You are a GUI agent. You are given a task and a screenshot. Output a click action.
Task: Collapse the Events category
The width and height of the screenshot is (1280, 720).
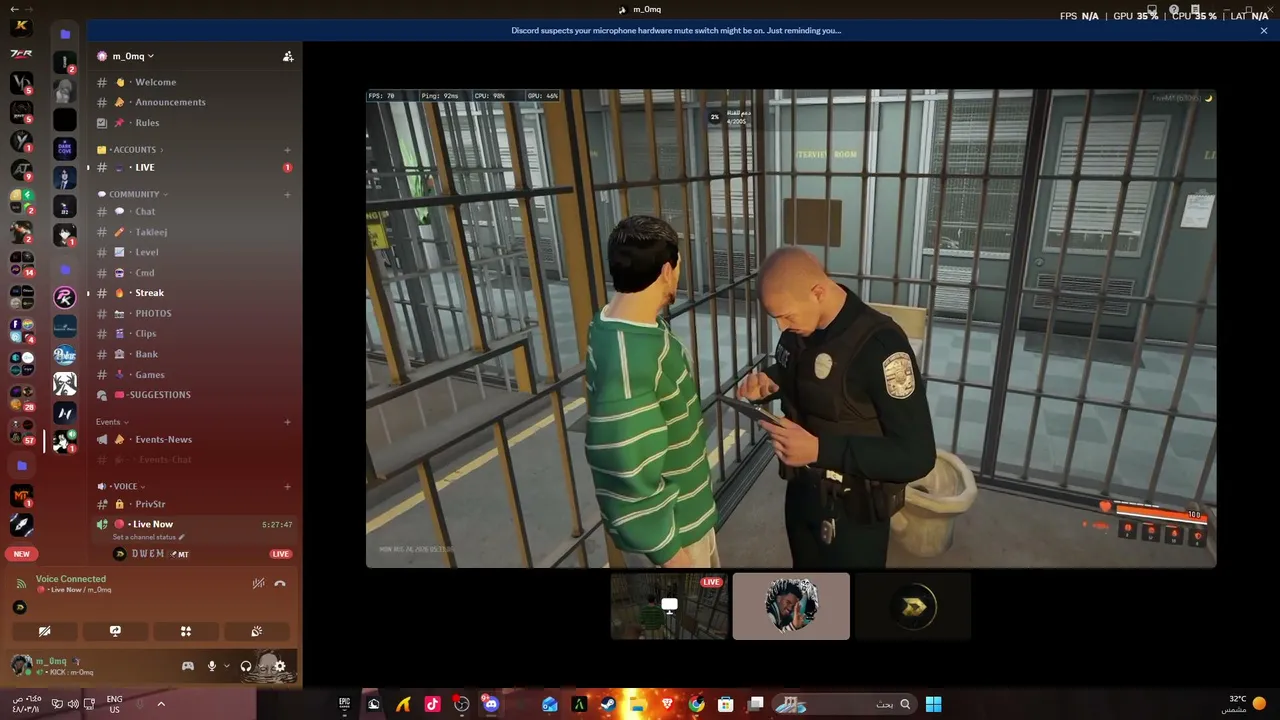[112, 422]
